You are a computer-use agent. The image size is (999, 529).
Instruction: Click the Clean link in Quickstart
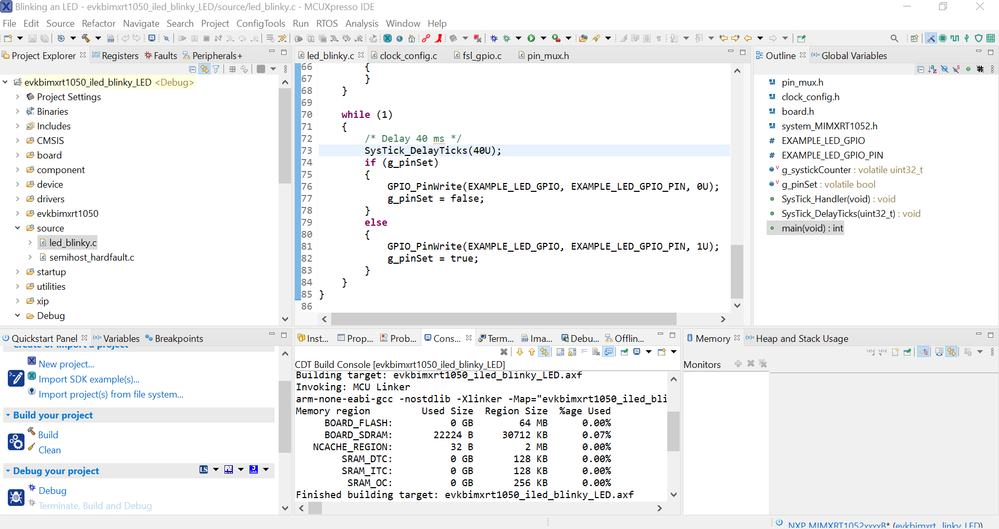pyautogui.click(x=50, y=450)
